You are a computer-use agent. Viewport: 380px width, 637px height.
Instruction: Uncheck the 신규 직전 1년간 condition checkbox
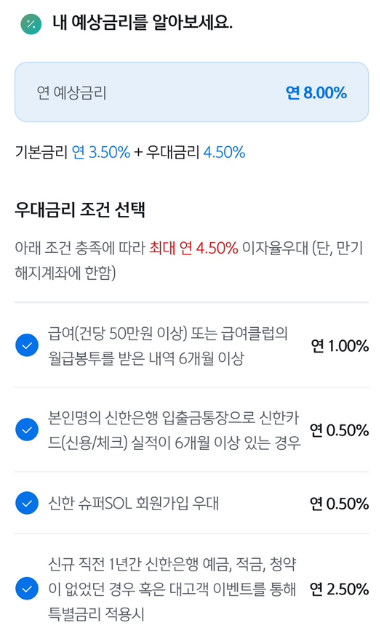pyautogui.click(x=27, y=589)
